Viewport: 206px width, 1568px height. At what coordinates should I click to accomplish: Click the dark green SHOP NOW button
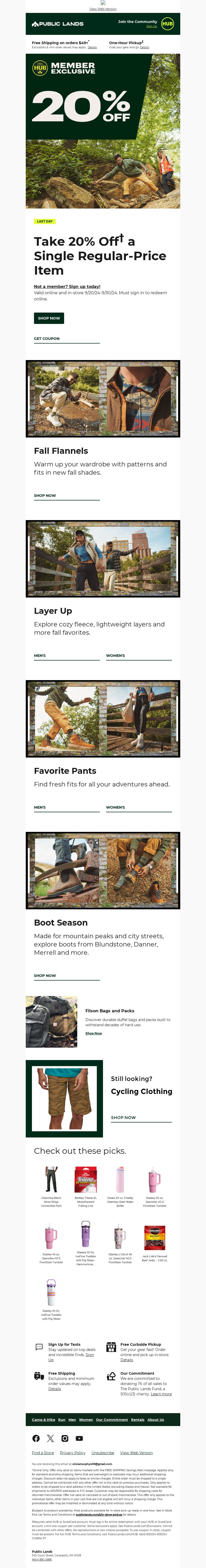click(49, 318)
